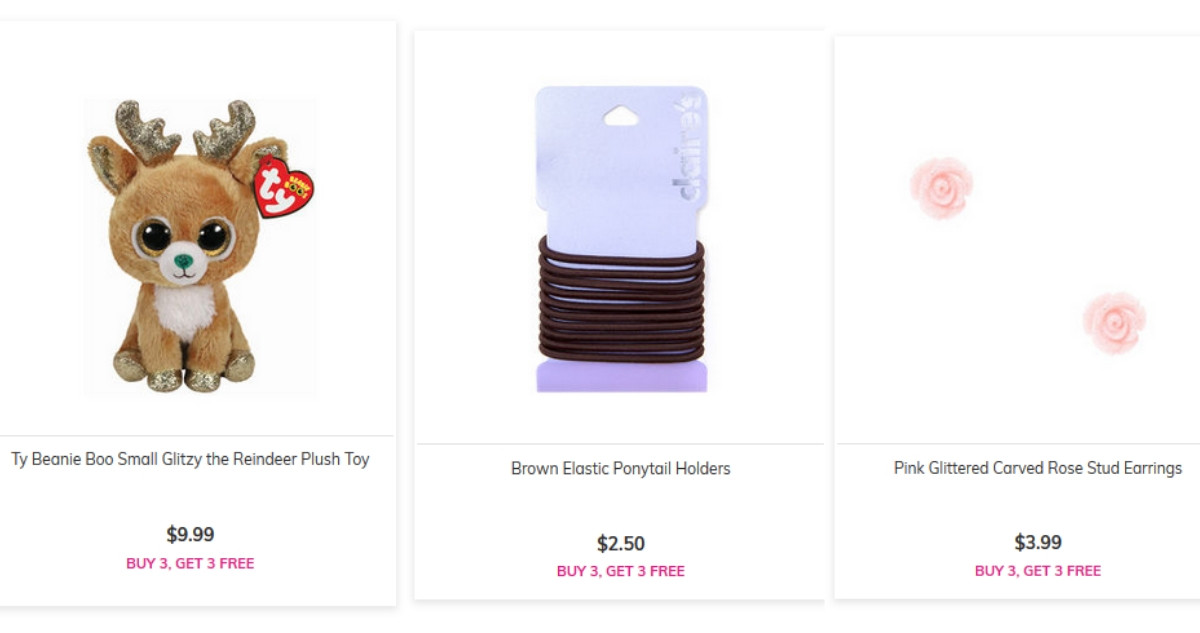Click the $9.99 price of the reindeer toy
Image resolution: width=1200 pixels, height=633 pixels.
pyautogui.click(x=190, y=534)
